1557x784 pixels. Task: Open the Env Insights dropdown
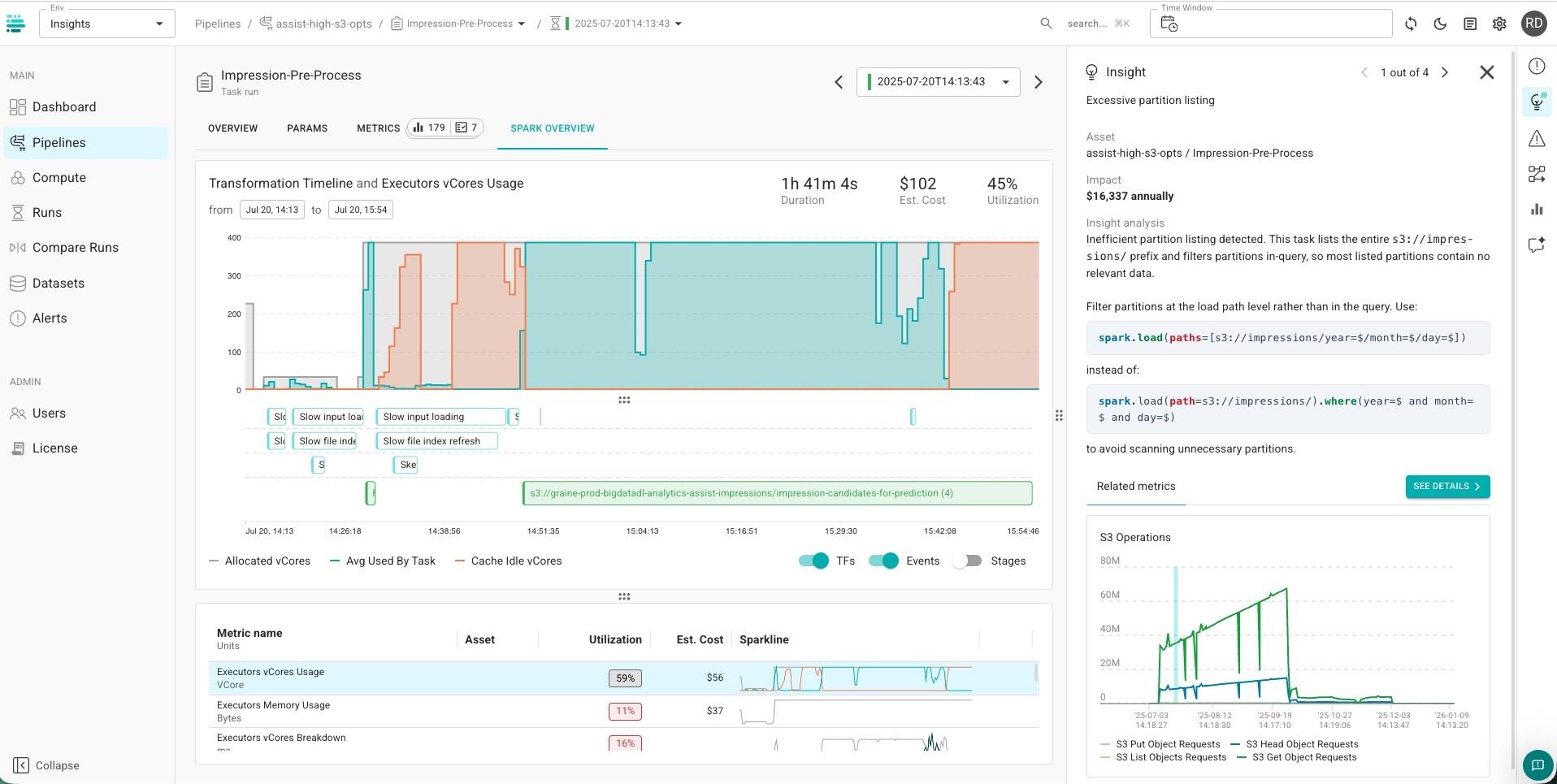[107, 24]
